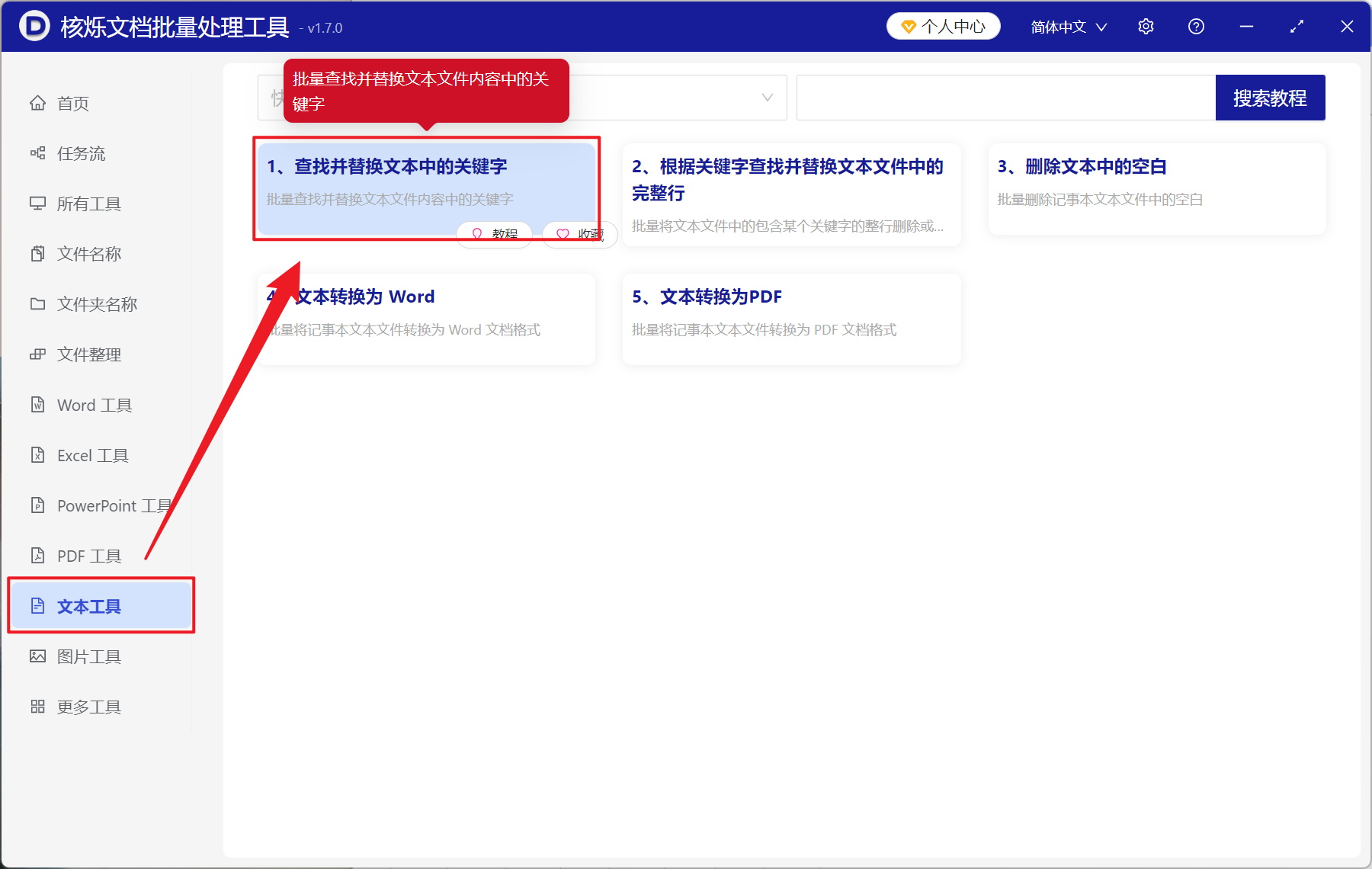The height and width of the screenshot is (869, 1372).
Task: Open the 个人中心 account center
Action: point(943,25)
